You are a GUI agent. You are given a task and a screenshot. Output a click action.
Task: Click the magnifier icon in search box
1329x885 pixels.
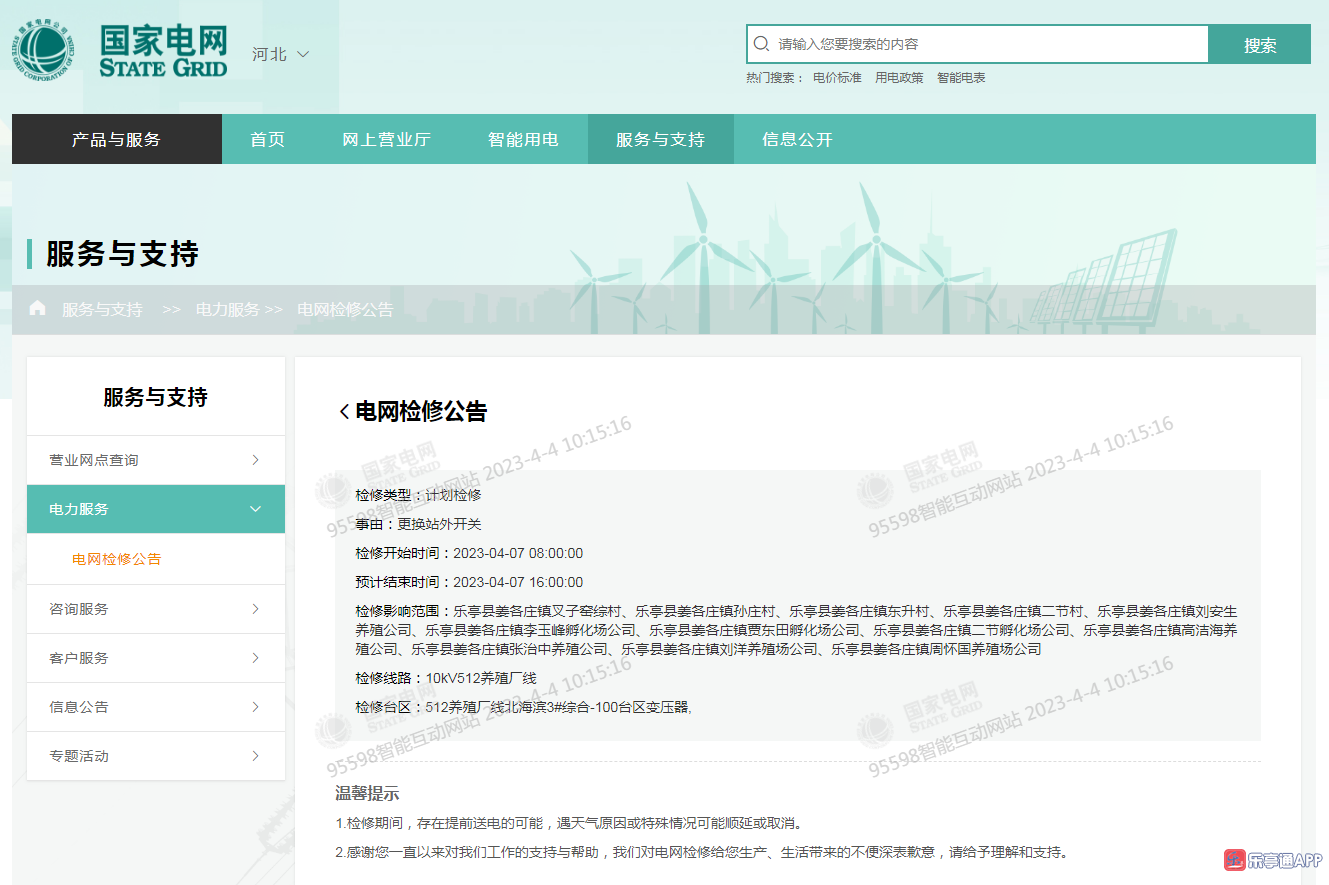(762, 44)
